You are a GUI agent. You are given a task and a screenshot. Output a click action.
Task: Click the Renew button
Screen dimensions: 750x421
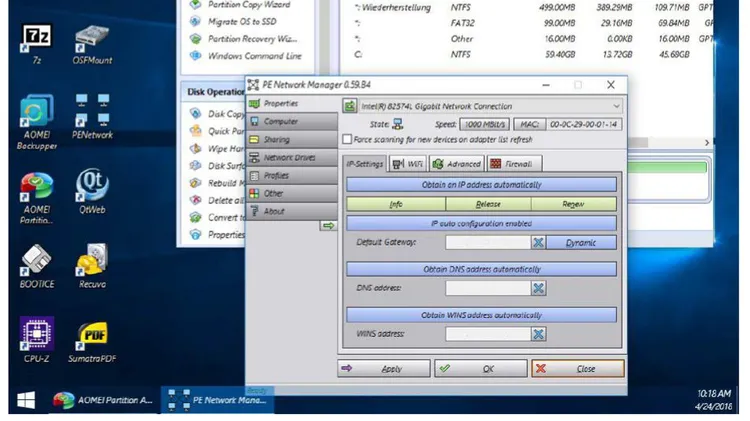click(x=574, y=204)
